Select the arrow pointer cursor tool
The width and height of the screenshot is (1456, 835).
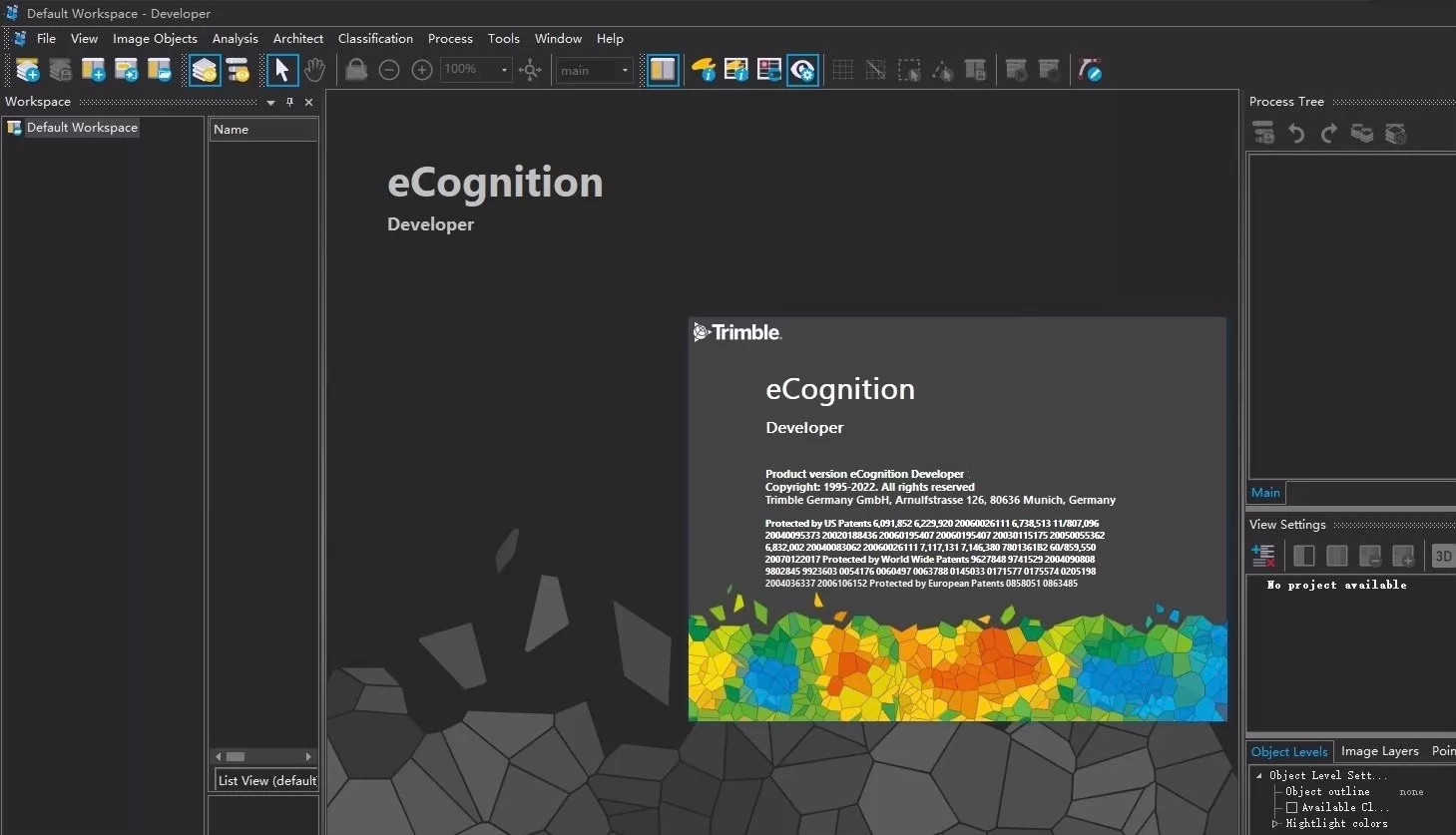(x=282, y=70)
